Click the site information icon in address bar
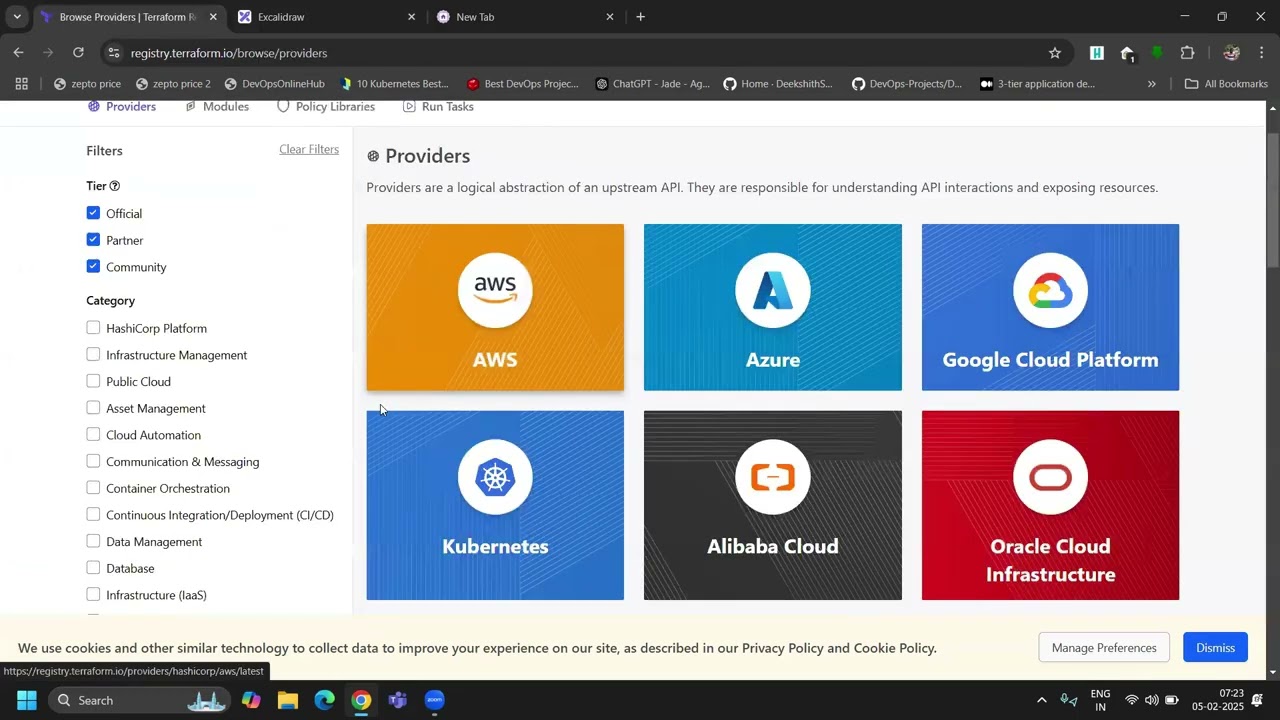1280x720 pixels. 114,53
